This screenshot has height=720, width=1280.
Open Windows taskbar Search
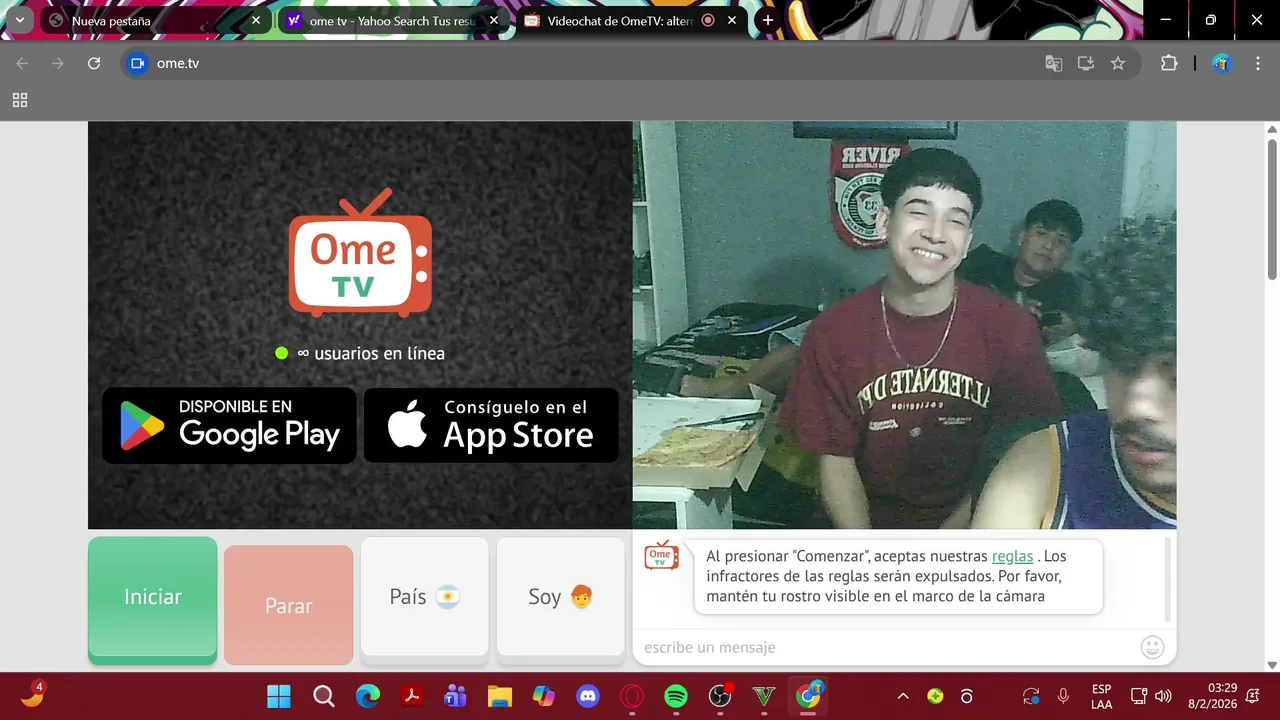(324, 696)
